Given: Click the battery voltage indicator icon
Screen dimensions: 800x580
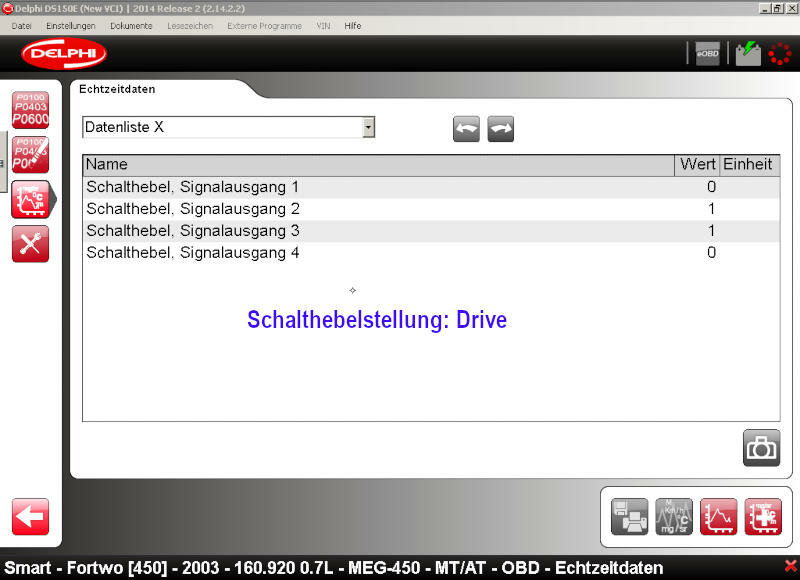Looking at the screenshot, I should point(747,54).
